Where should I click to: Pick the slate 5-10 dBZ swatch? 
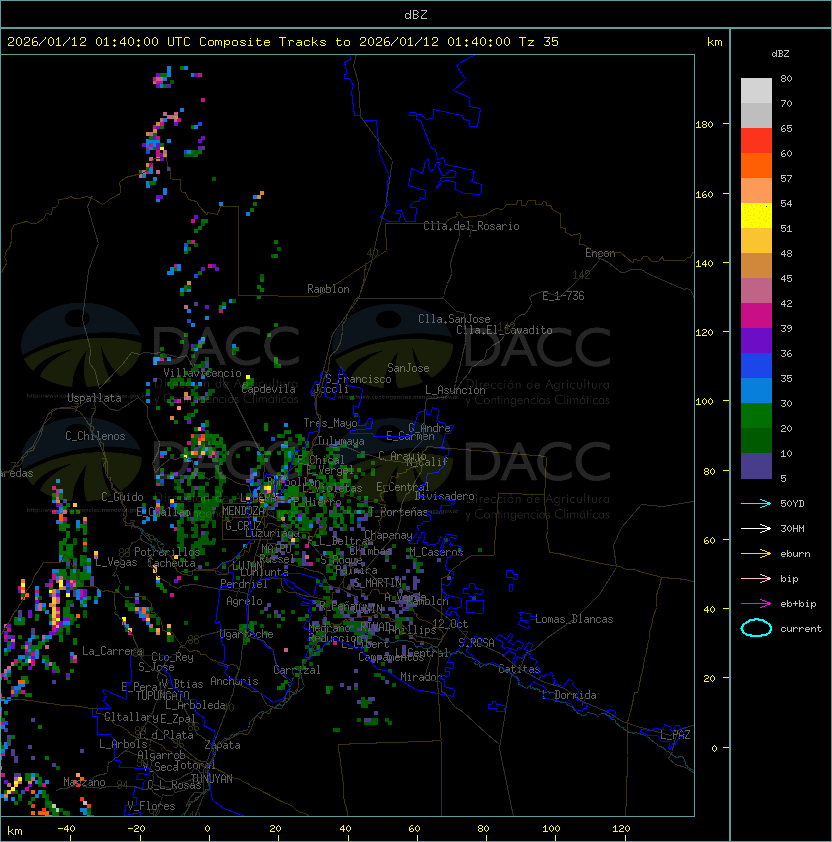(756, 466)
